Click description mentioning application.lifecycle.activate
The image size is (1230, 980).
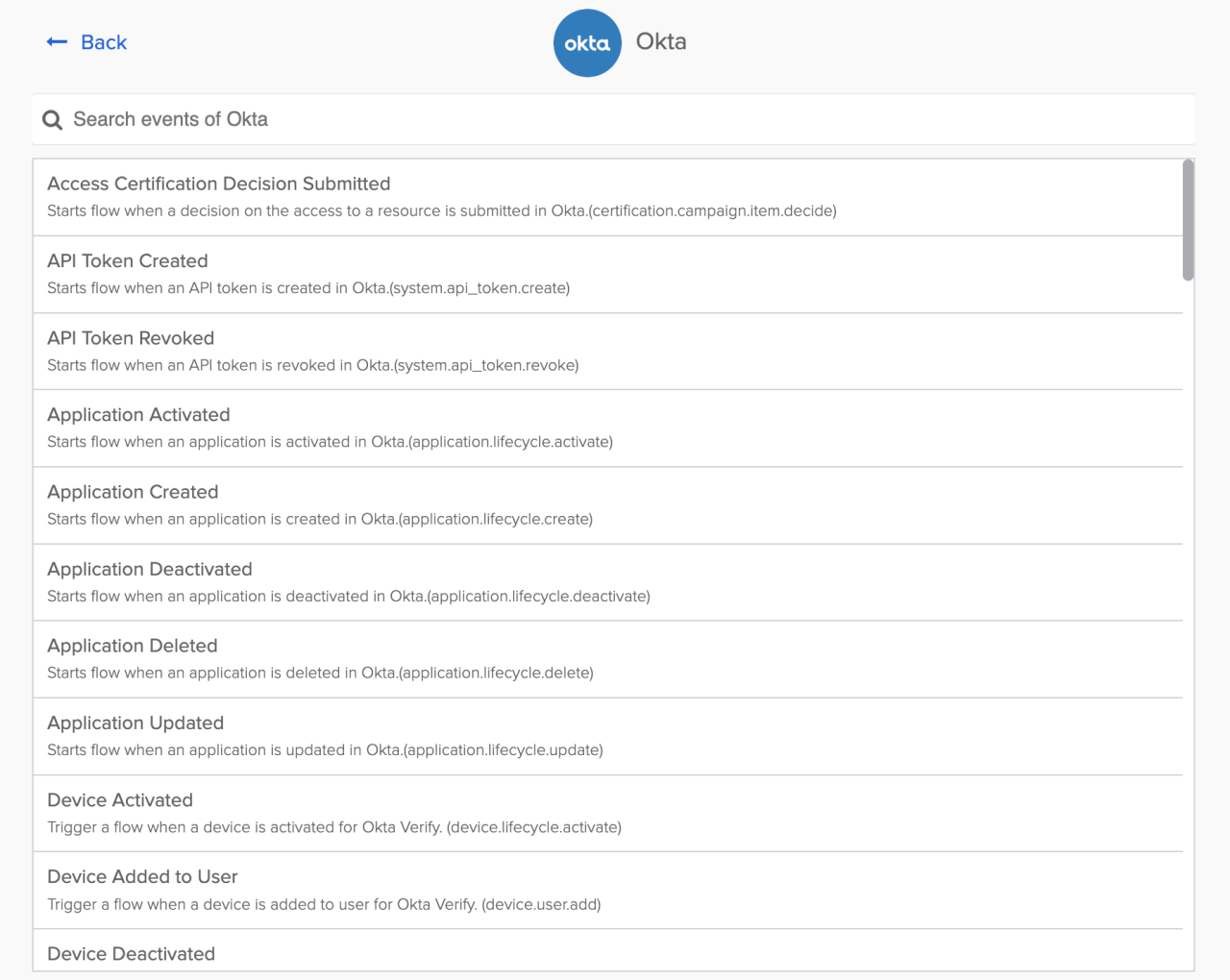coord(330,442)
